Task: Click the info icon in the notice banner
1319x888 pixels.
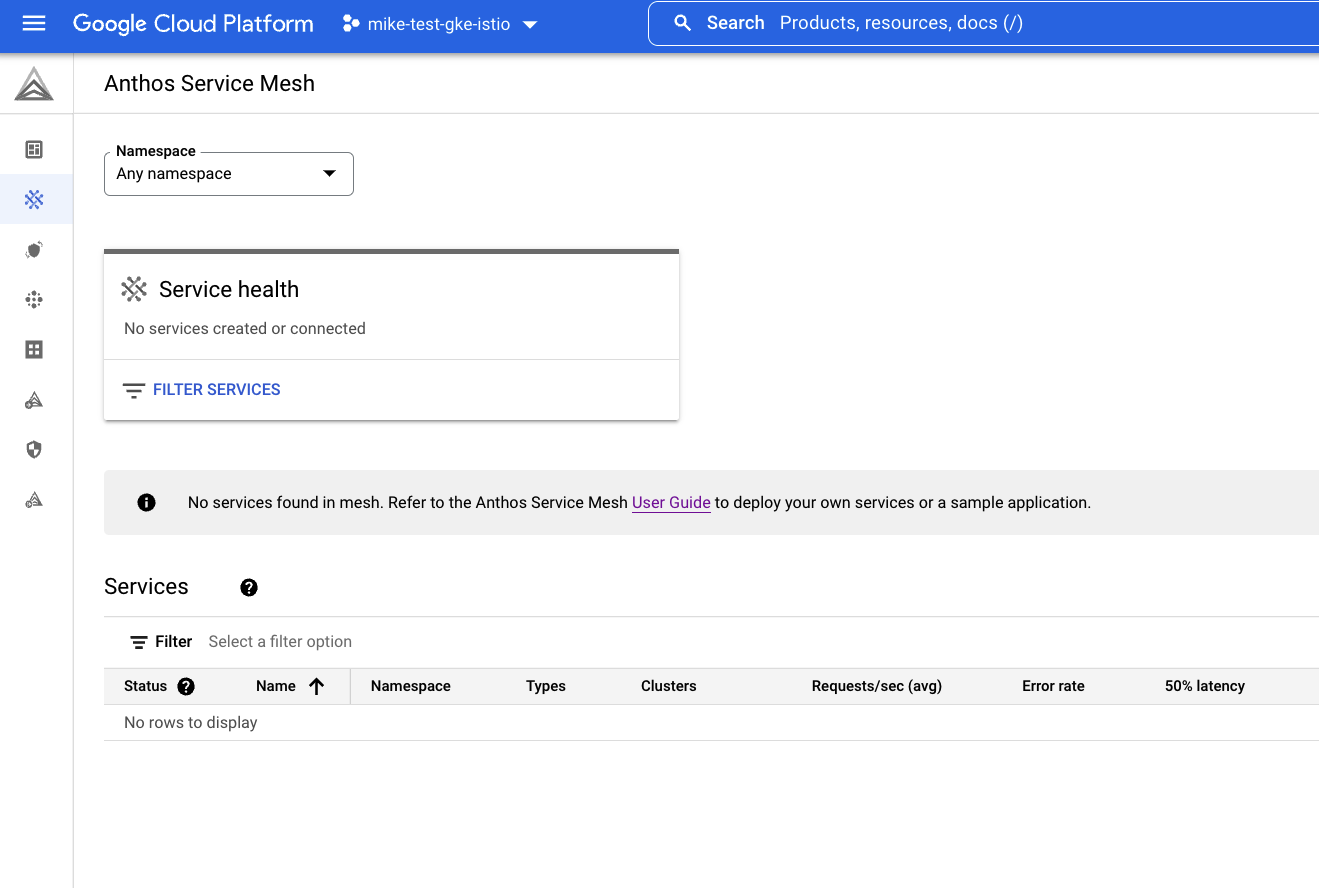Action: (147, 502)
